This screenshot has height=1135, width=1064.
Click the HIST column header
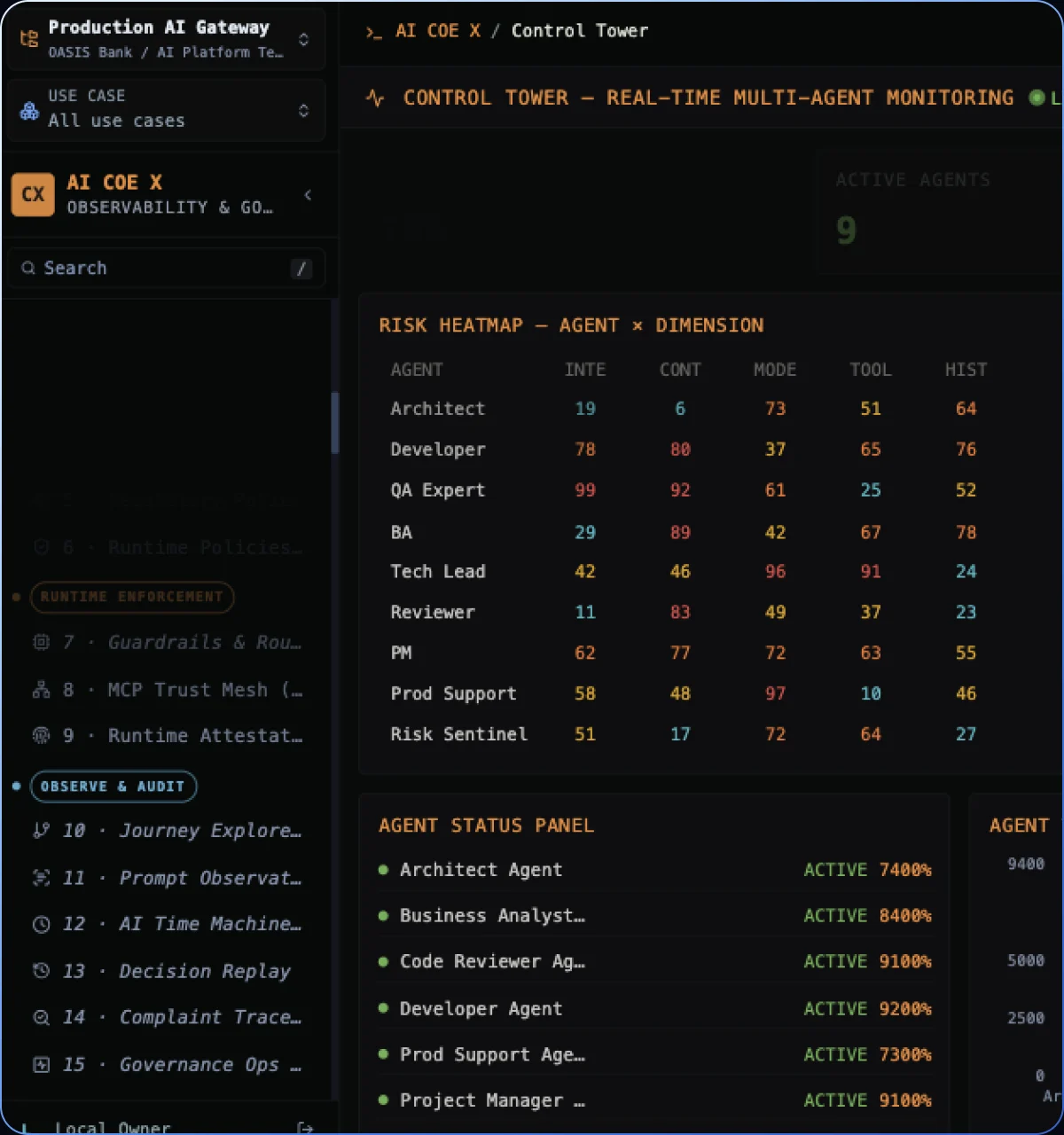pos(966,370)
